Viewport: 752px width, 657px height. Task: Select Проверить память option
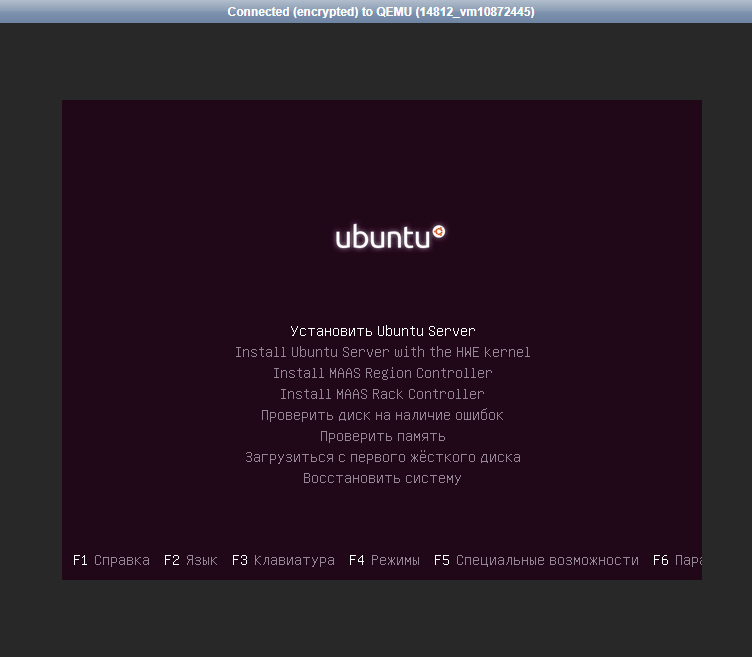click(x=382, y=436)
